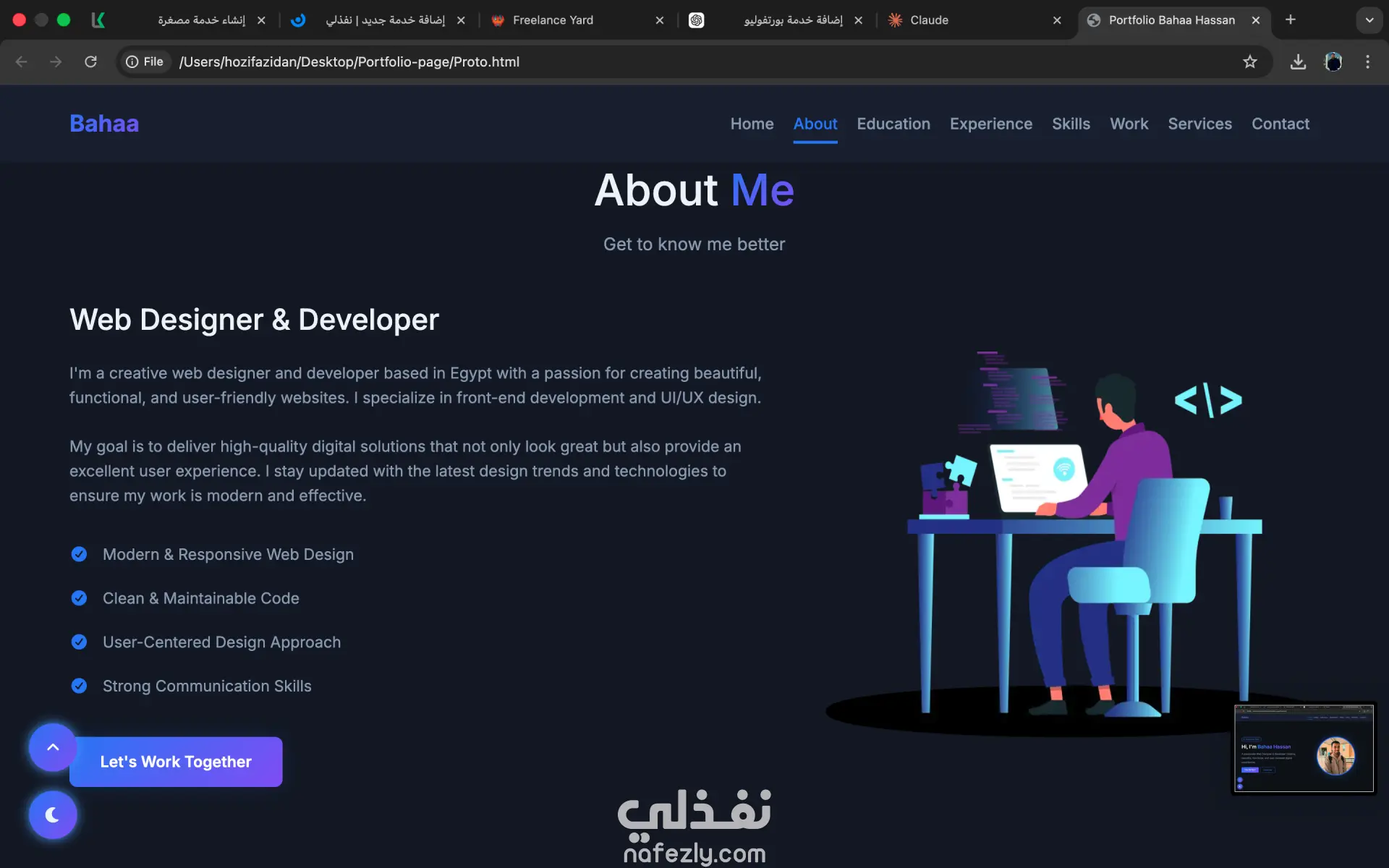The image size is (1389, 868).
Task: Click the Bahaa logo link
Action: tap(104, 124)
